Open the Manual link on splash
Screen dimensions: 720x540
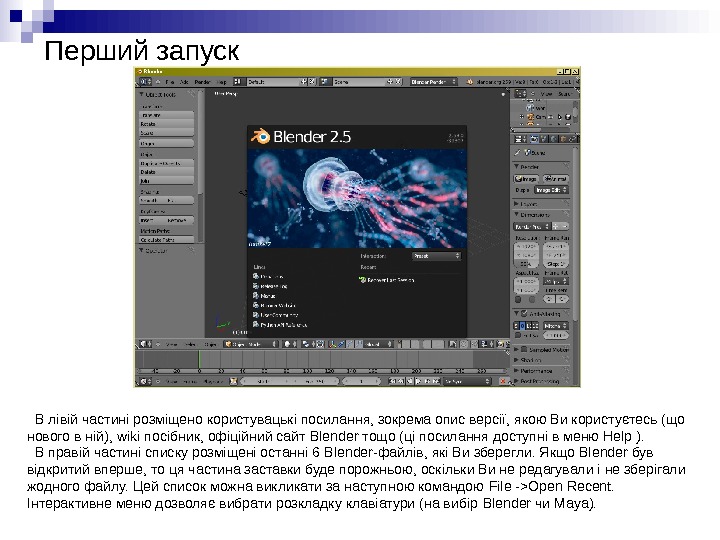264,296
